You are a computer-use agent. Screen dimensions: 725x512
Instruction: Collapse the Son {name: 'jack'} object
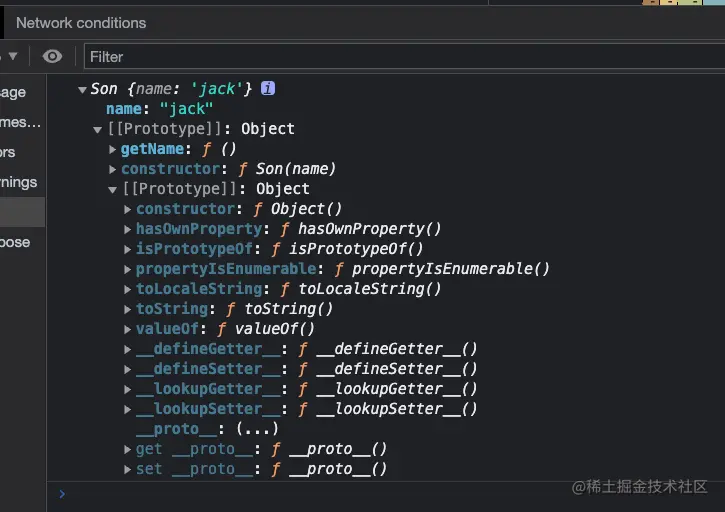pyautogui.click(x=82, y=89)
